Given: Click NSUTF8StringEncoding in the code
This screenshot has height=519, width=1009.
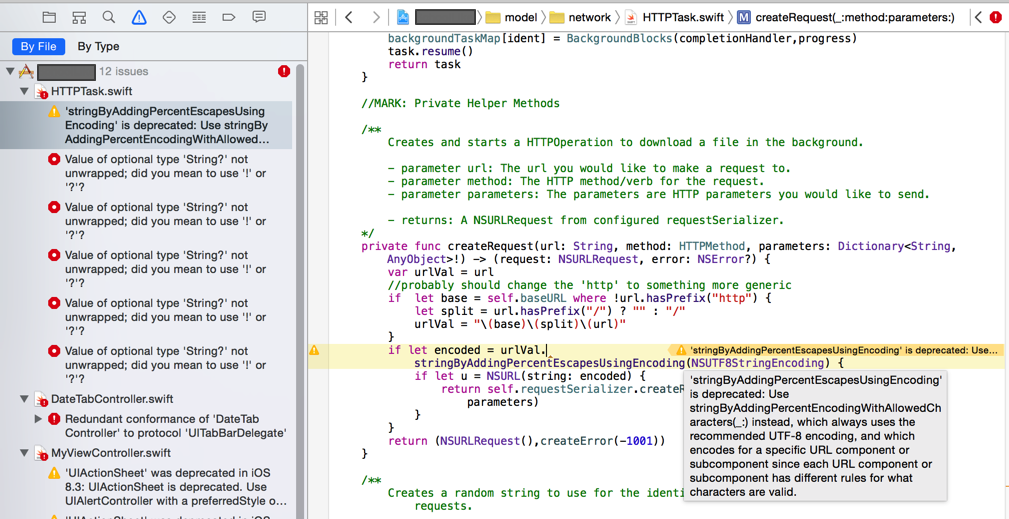Looking at the screenshot, I should pyautogui.click(x=759, y=363).
